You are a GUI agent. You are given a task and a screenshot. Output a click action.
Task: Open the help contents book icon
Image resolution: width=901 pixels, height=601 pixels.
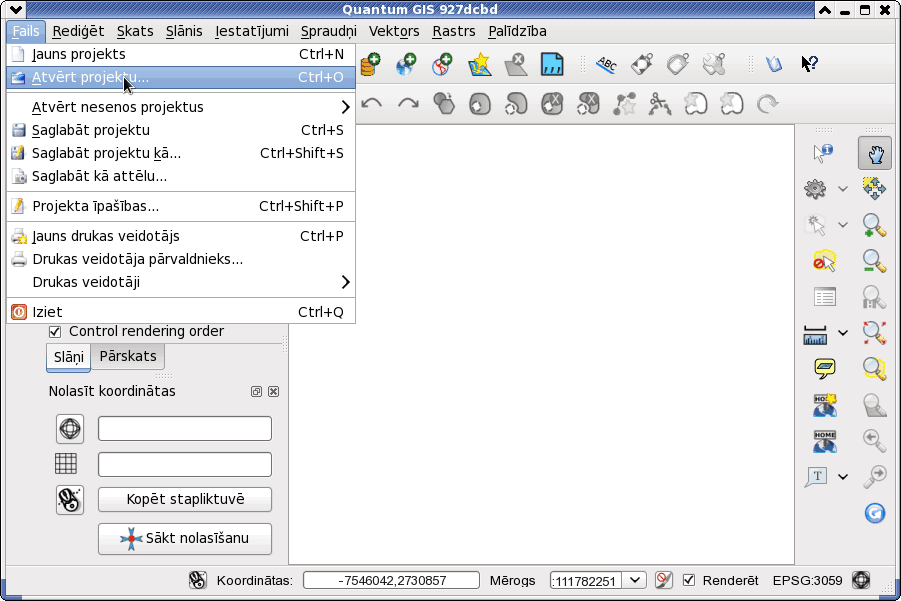tap(773, 64)
